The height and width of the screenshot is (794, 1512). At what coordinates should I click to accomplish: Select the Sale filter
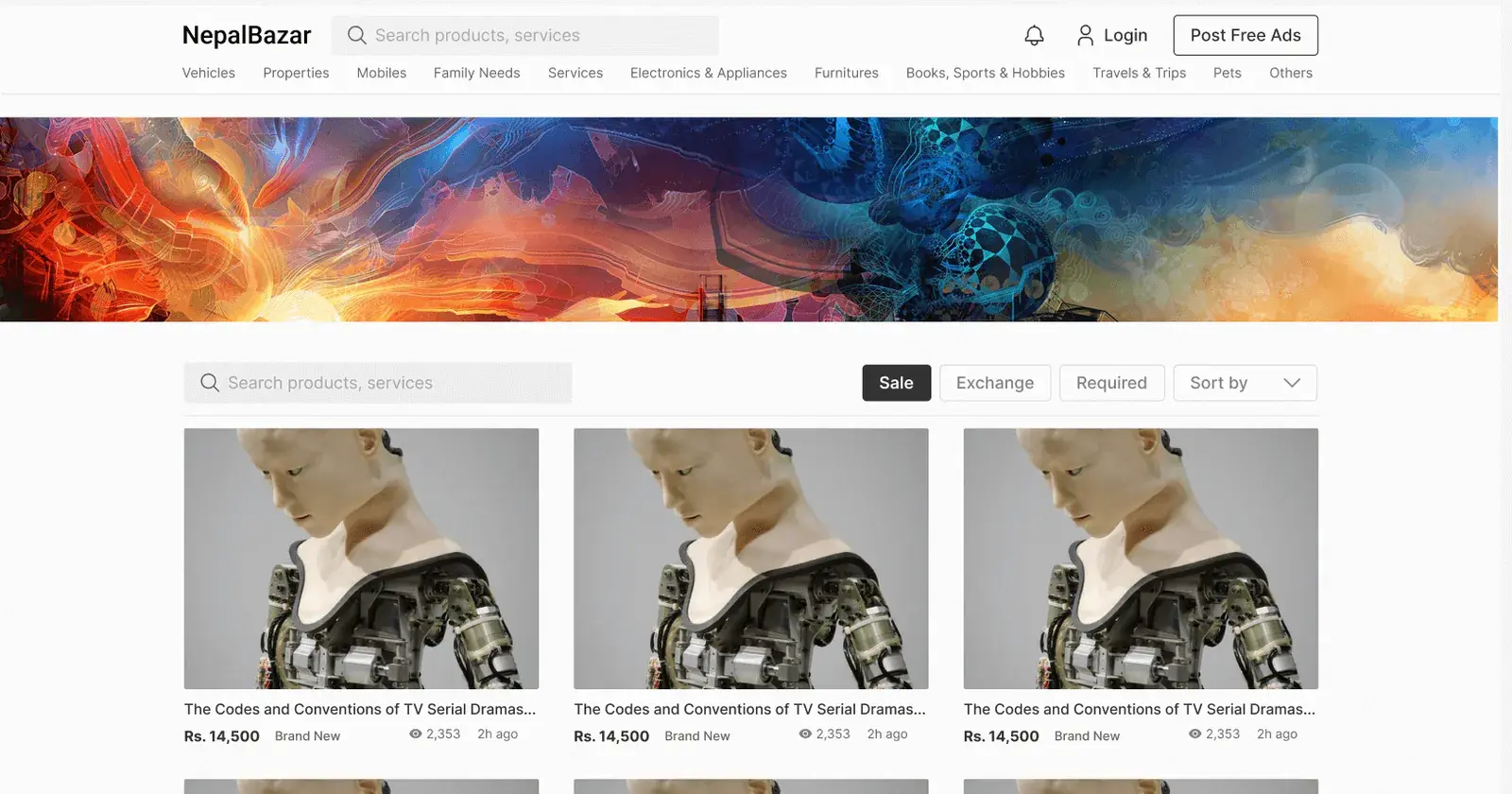(897, 383)
